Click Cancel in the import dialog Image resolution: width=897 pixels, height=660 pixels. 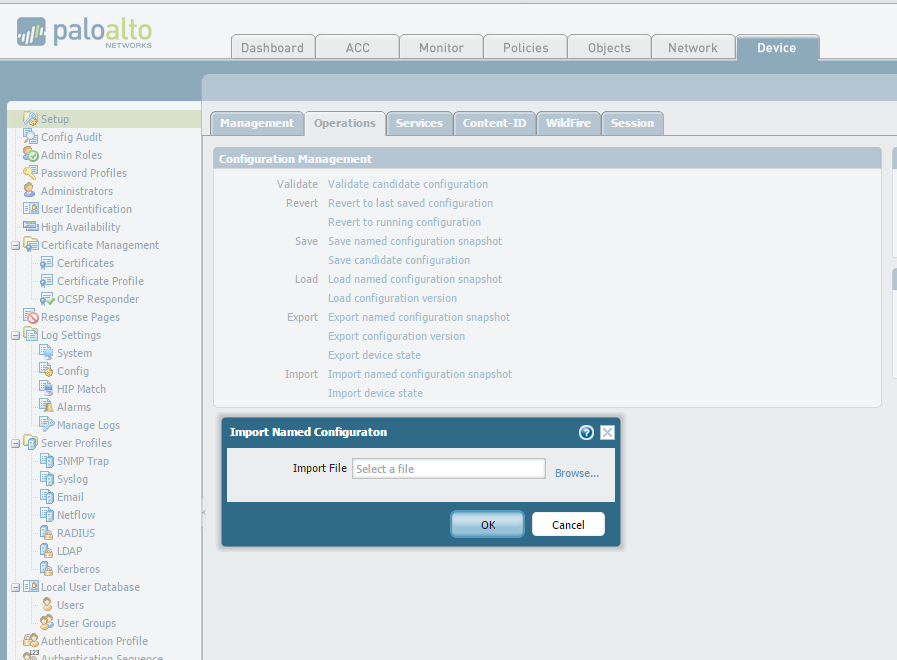click(568, 524)
